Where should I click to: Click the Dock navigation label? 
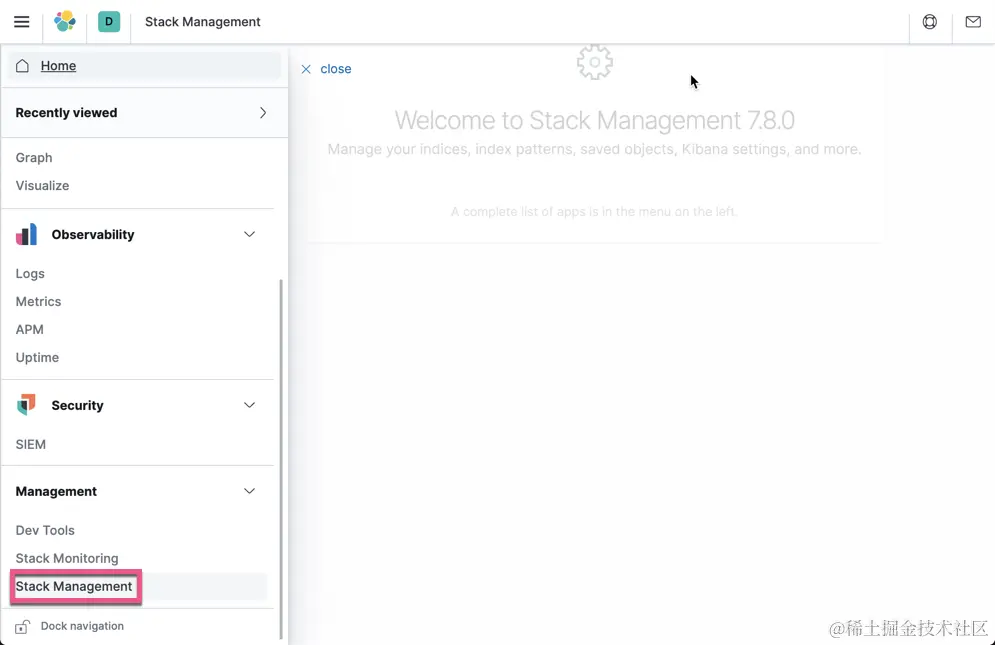82,626
